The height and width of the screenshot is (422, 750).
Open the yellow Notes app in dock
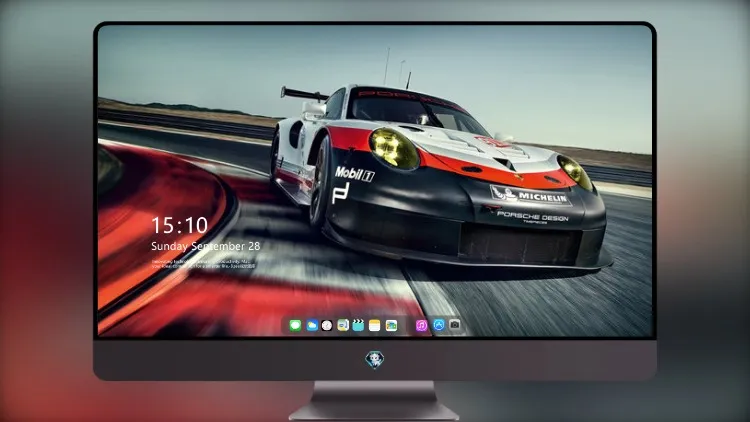click(375, 325)
